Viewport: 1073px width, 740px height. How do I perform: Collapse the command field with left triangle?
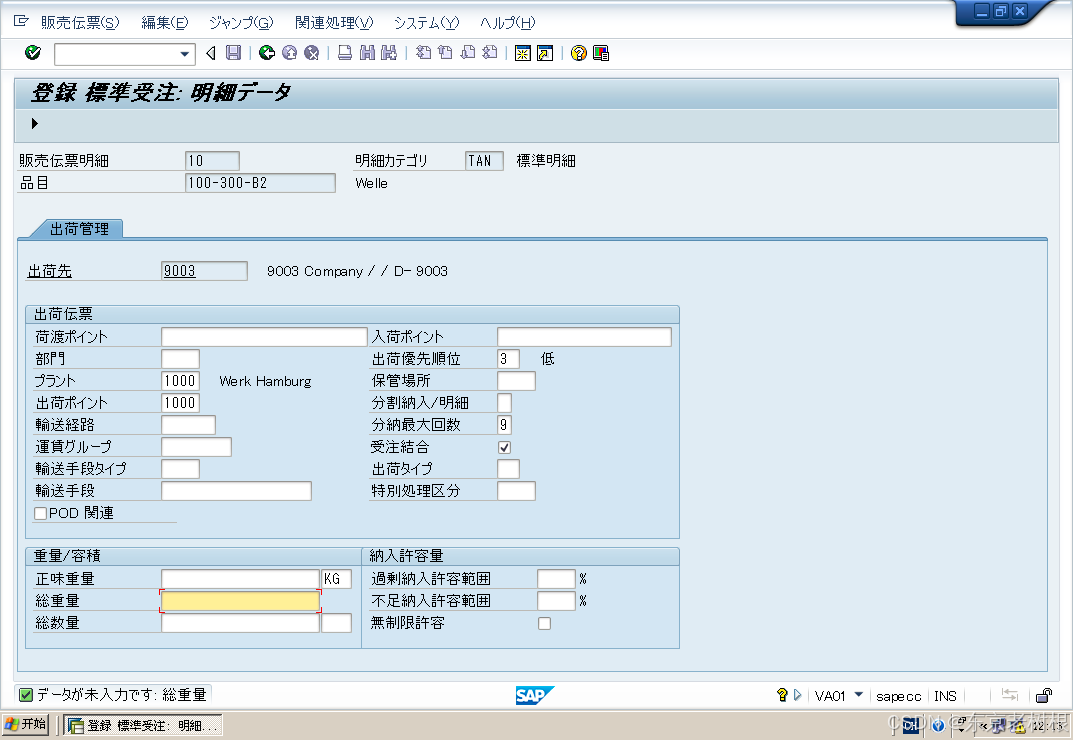211,53
